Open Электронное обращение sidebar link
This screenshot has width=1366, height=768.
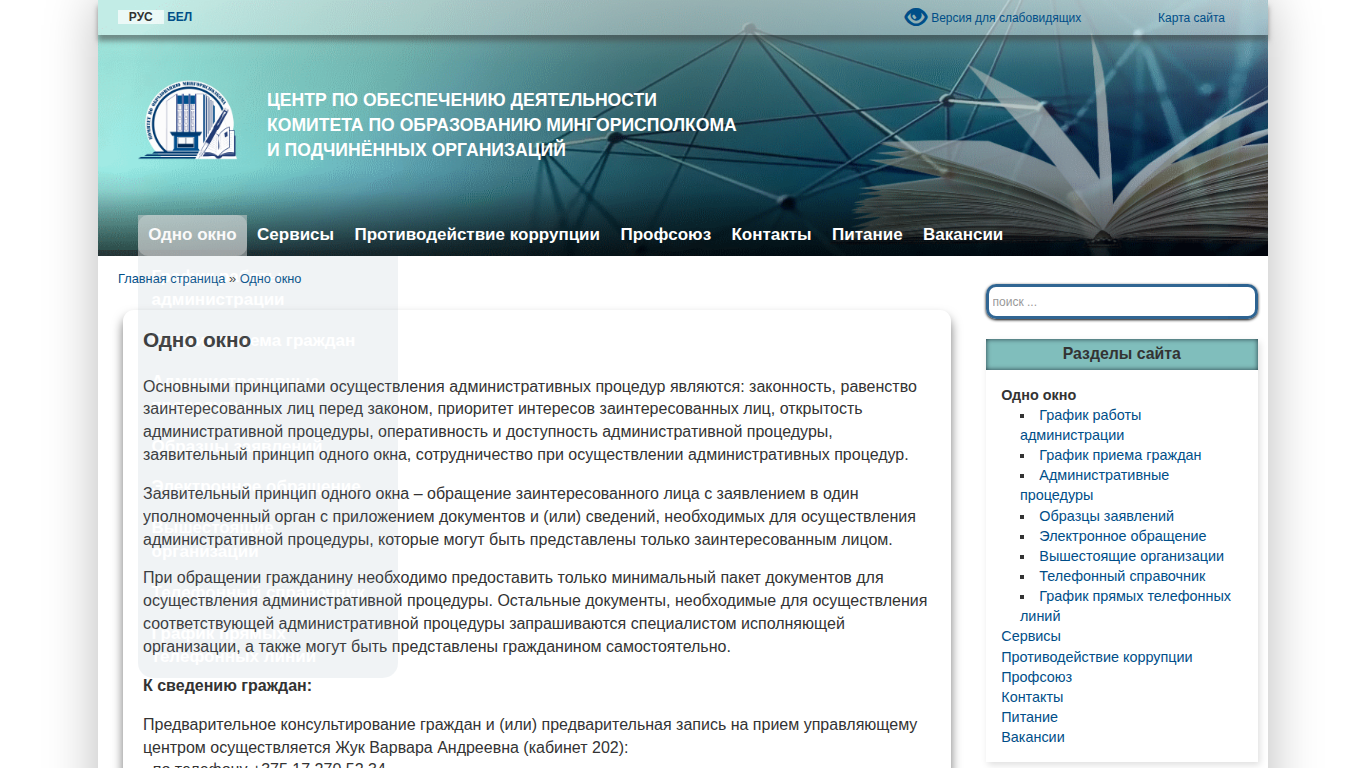tap(1122, 536)
